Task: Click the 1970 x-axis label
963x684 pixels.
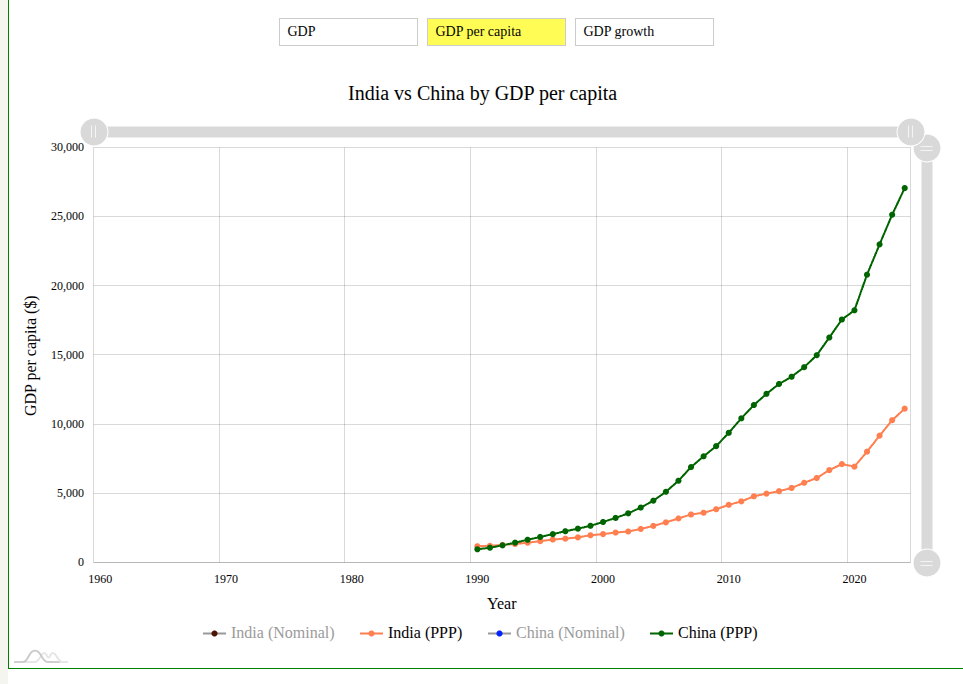Action: (x=226, y=579)
